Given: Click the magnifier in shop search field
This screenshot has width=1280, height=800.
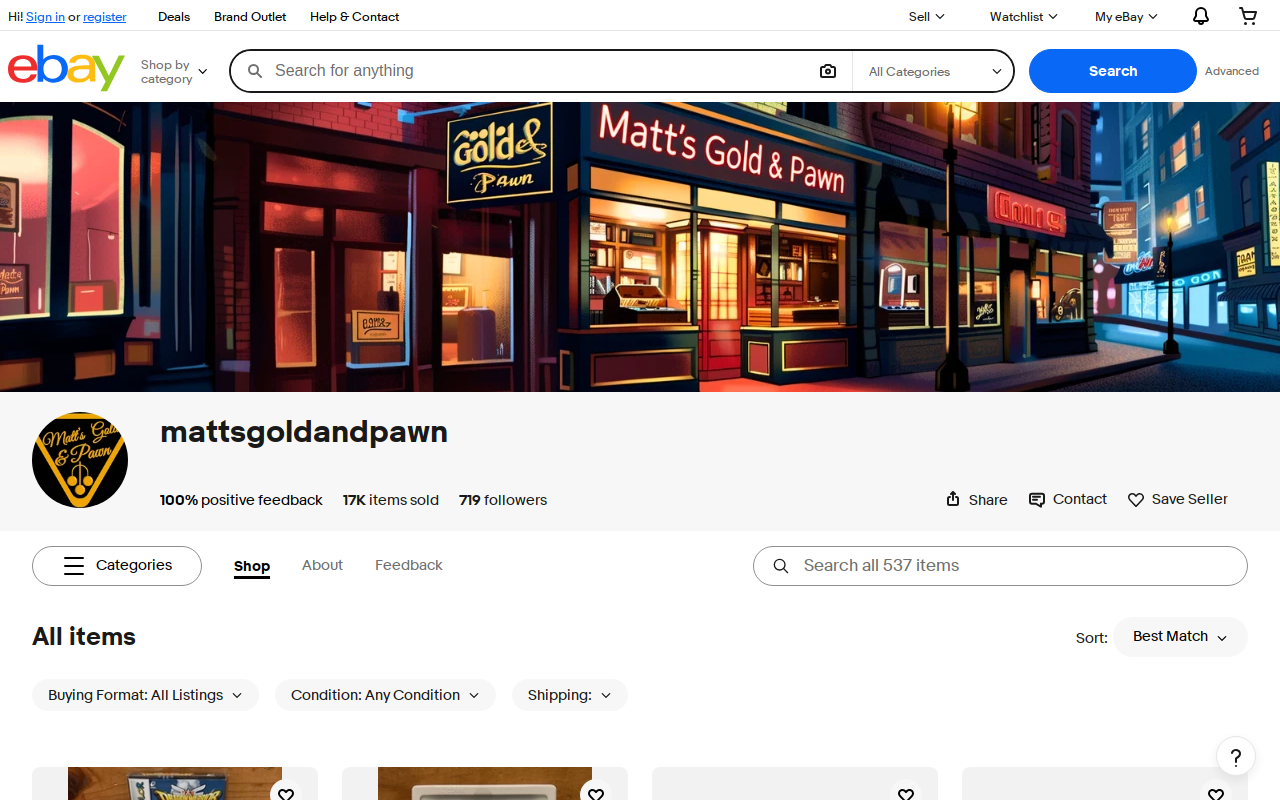Looking at the screenshot, I should pyautogui.click(x=782, y=566).
